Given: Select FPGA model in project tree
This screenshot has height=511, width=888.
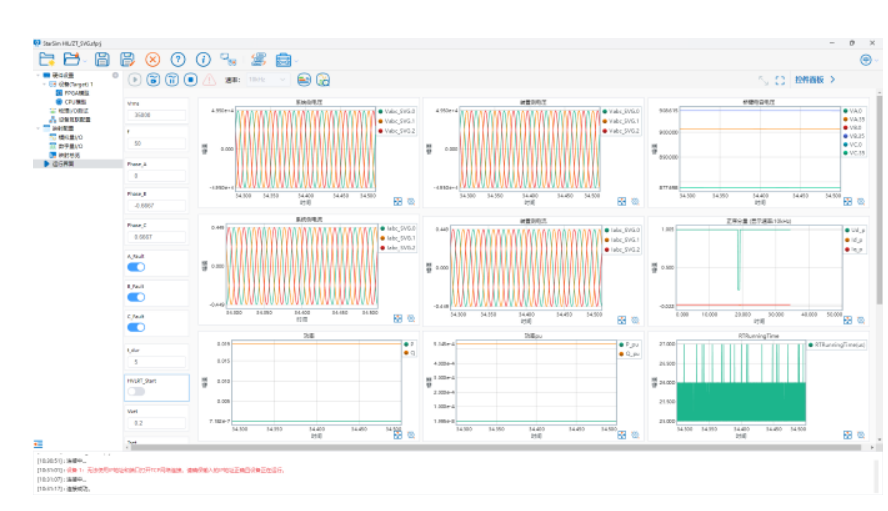Looking at the screenshot, I should [76, 92].
